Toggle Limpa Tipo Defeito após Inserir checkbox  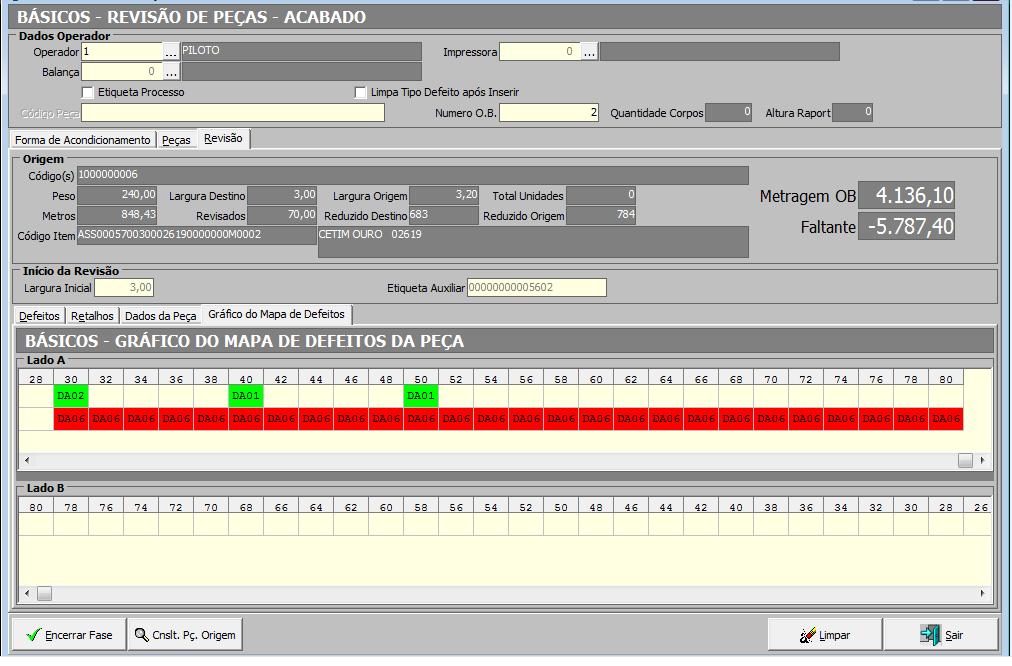coord(361,92)
